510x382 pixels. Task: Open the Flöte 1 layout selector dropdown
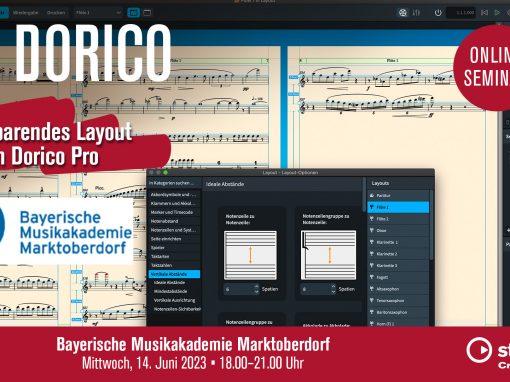[98, 13]
